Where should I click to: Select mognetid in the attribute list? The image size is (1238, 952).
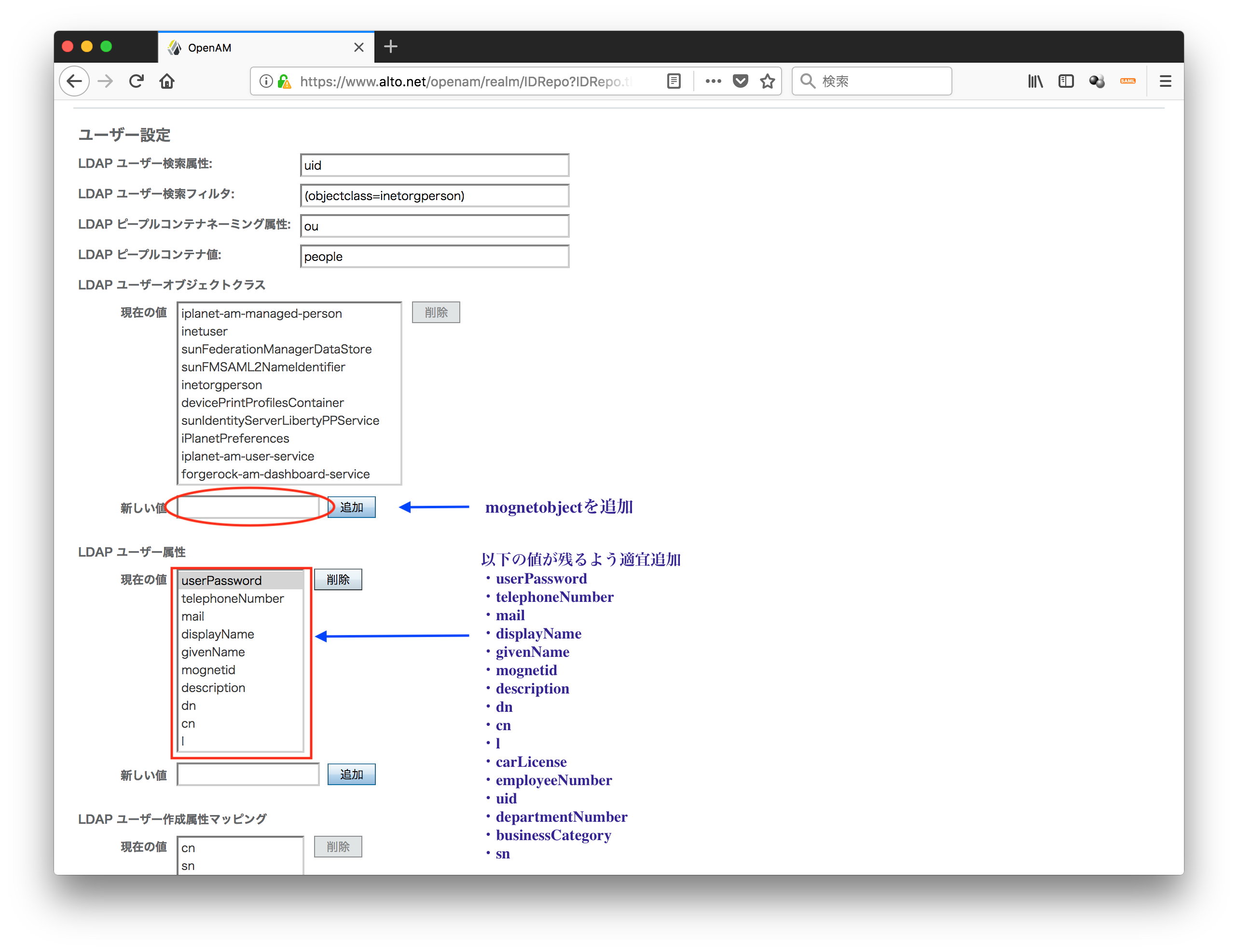point(208,670)
